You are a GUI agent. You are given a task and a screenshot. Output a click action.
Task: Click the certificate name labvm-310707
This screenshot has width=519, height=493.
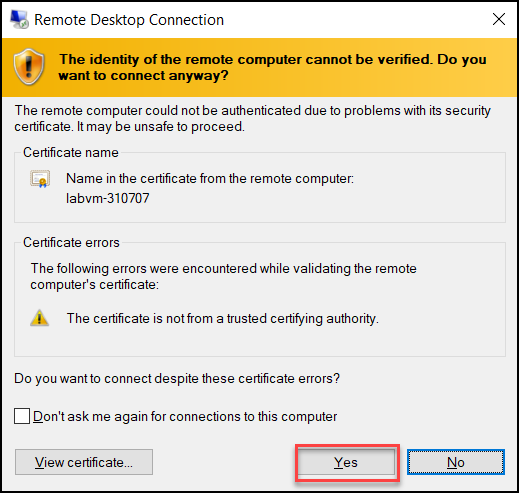pos(108,198)
